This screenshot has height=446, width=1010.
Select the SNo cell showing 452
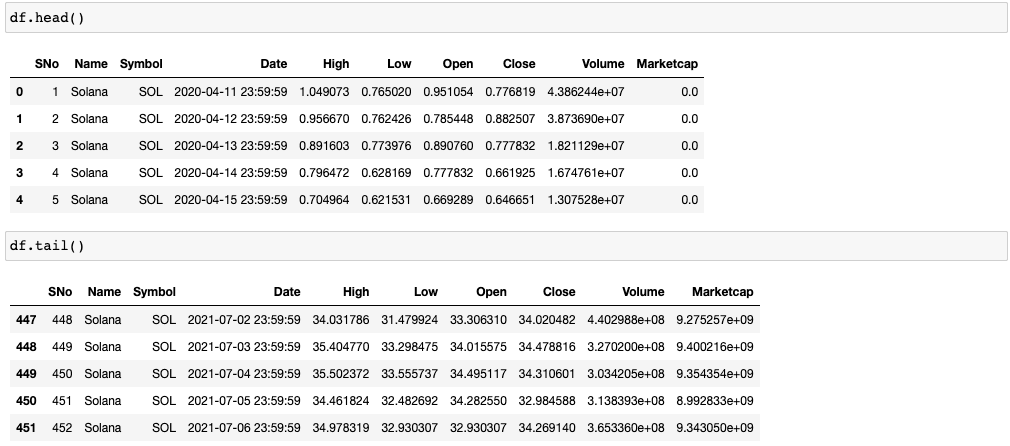[x=61, y=428]
